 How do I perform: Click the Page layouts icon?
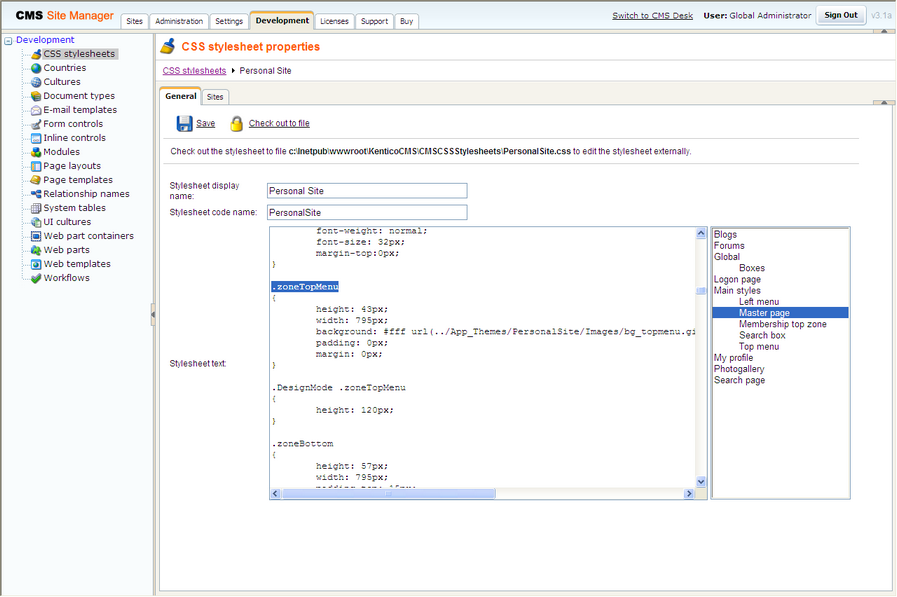pyautogui.click(x=36, y=166)
